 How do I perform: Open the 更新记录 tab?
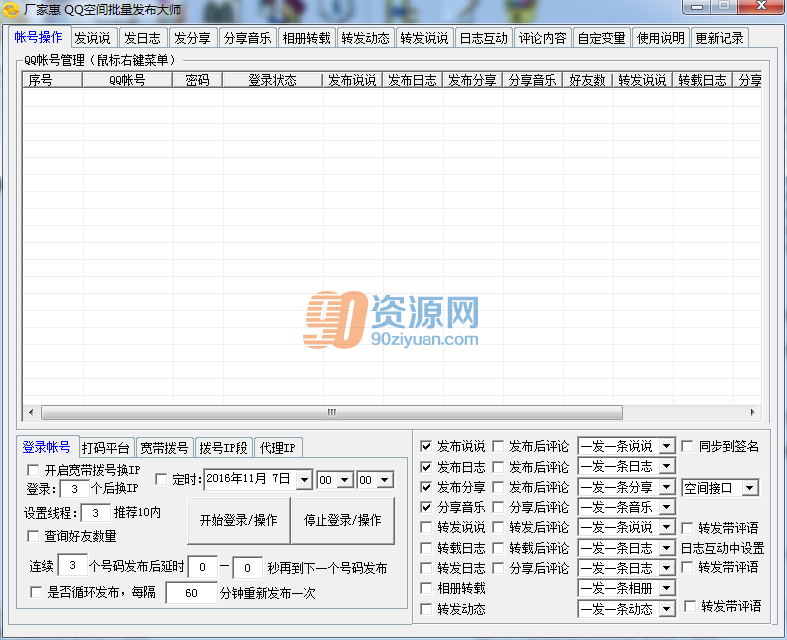719,38
